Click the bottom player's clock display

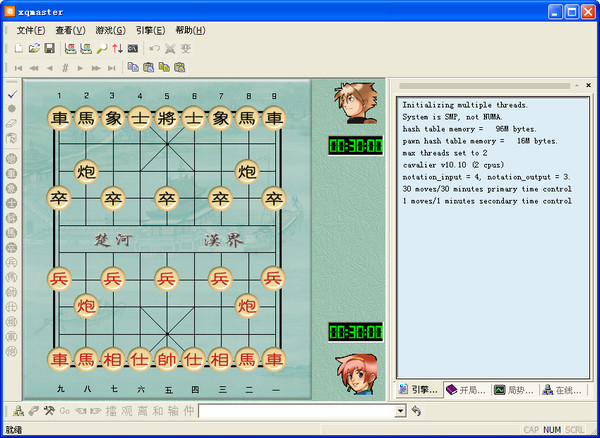click(x=355, y=332)
